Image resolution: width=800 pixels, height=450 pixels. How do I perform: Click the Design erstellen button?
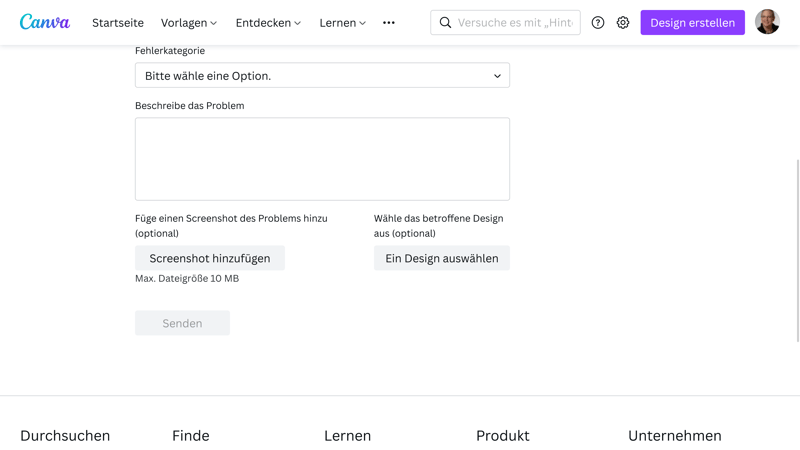click(692, 22)
